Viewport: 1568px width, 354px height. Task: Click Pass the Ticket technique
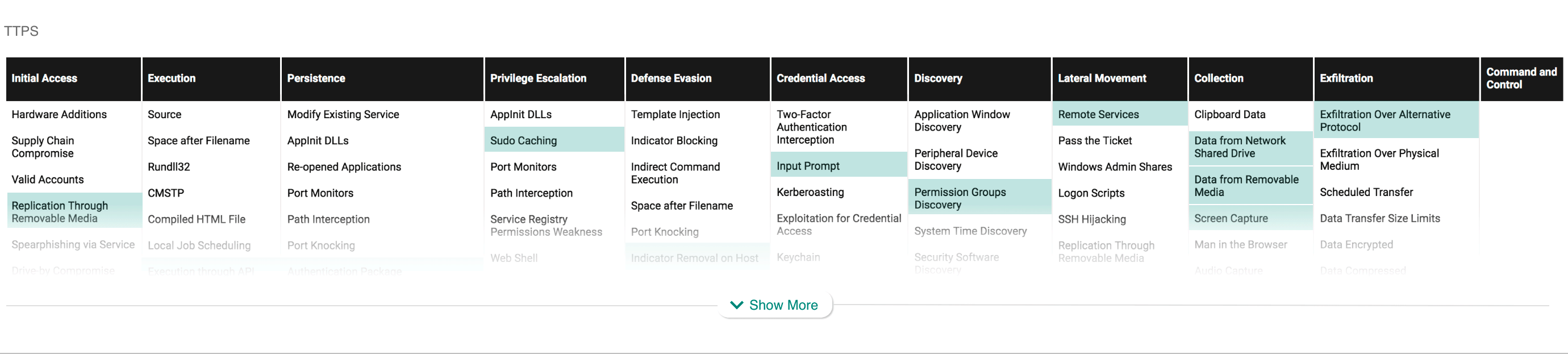coord(1094,141)
